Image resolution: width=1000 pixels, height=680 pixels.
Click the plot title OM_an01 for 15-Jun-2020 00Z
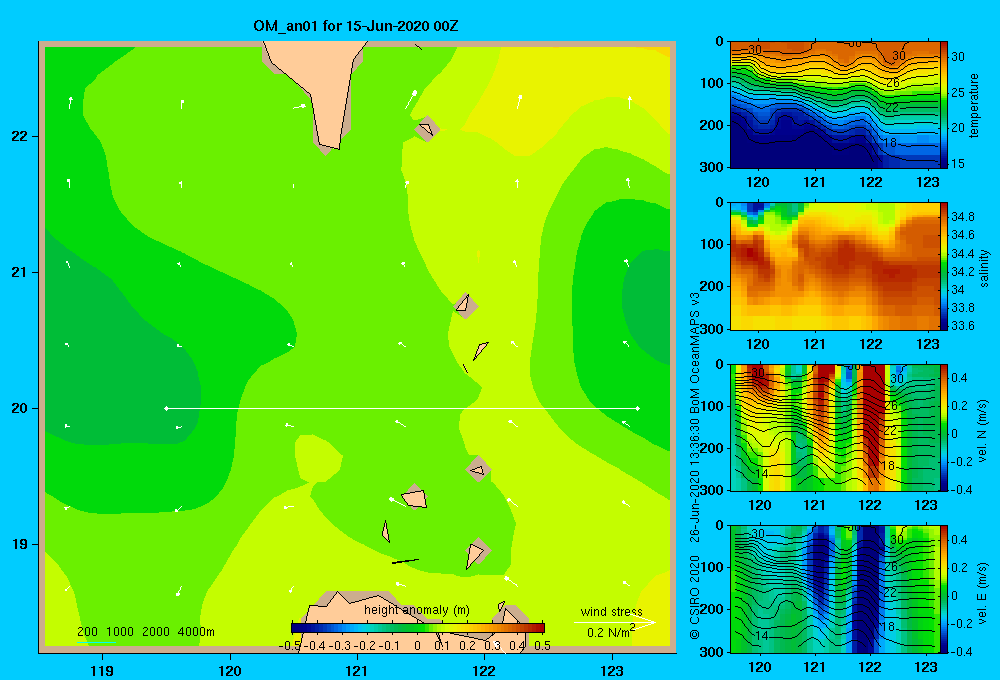point(355,26)
